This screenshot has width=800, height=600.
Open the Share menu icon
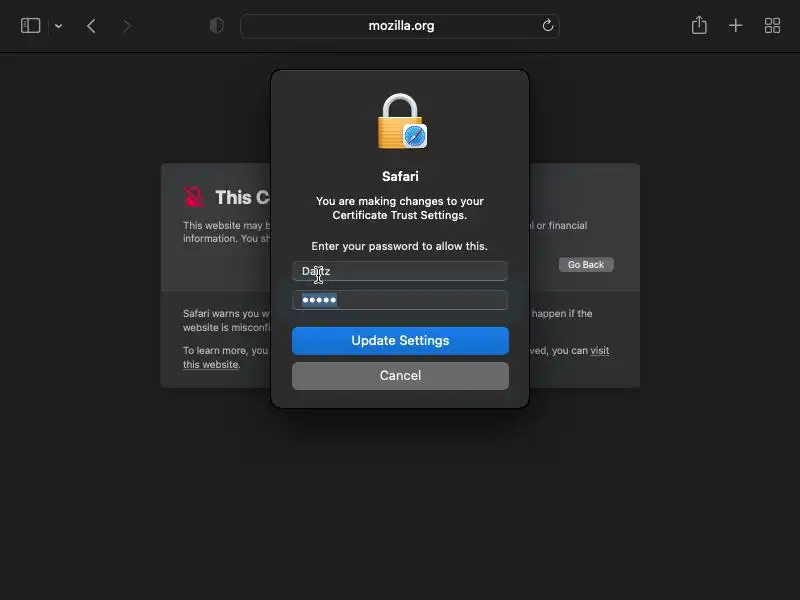tap(699, 25)
